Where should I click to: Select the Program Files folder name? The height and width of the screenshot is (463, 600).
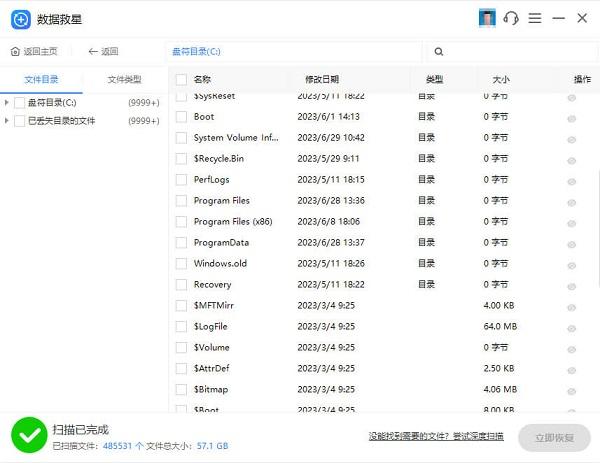pos(222,201)
